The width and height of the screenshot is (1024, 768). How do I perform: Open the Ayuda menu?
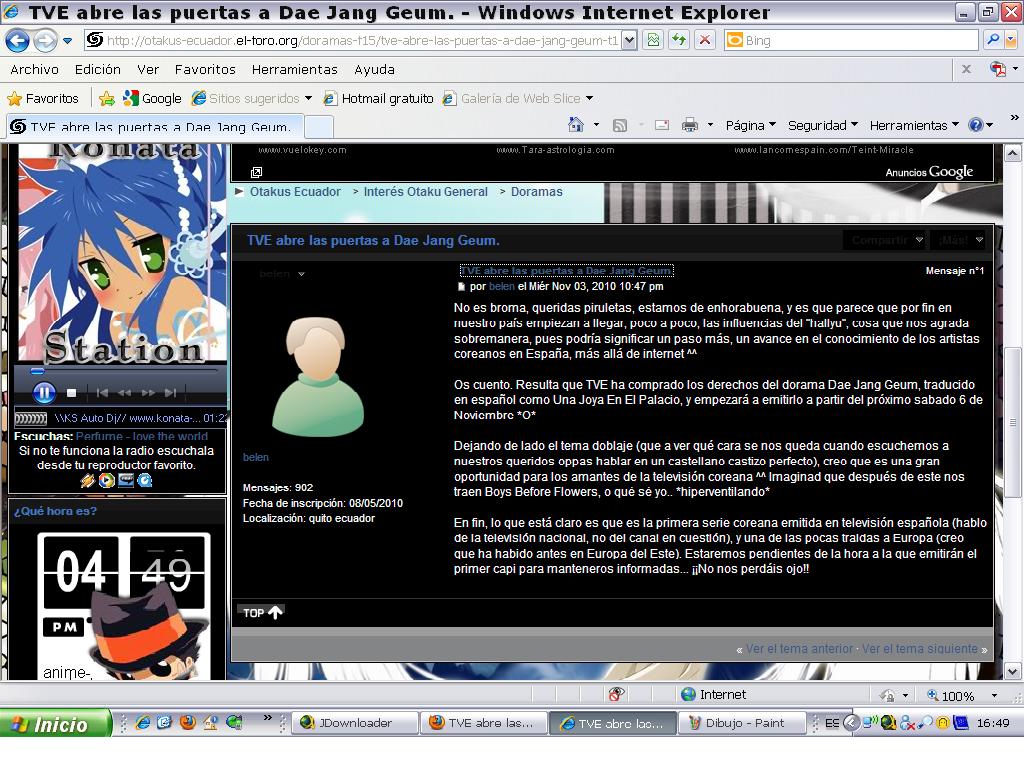tap(374, 69)
